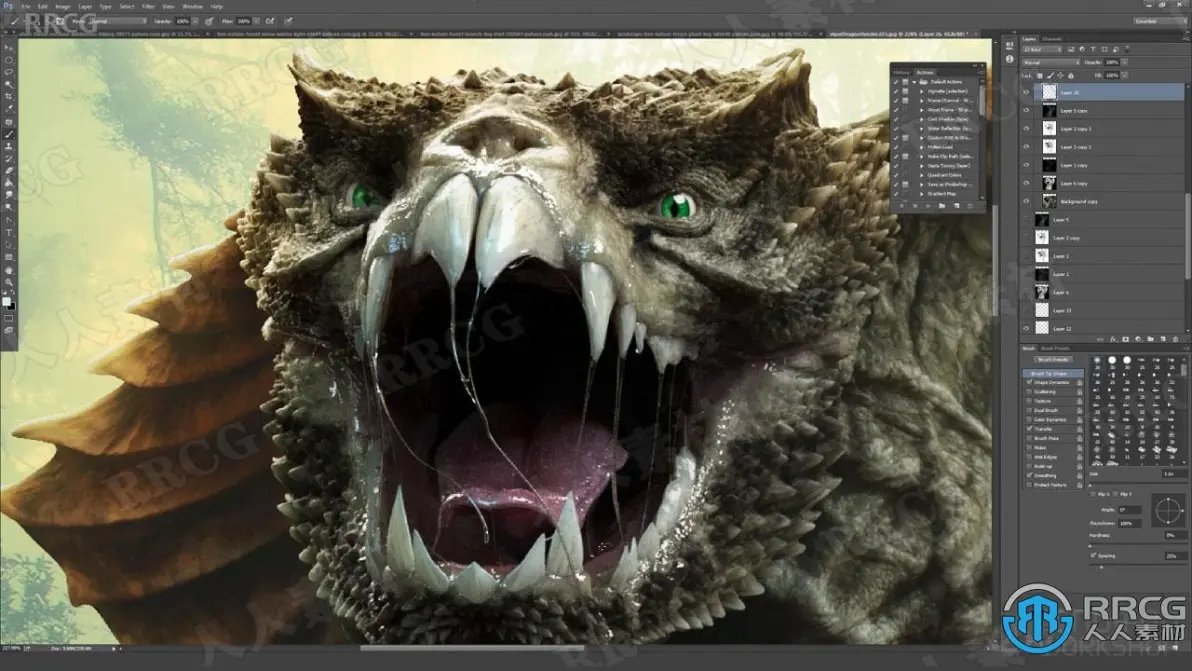Open the Actions panel create new set folder icon
Image resolution: width=1192 pixels, height=671 pixels.
(942, 206)
